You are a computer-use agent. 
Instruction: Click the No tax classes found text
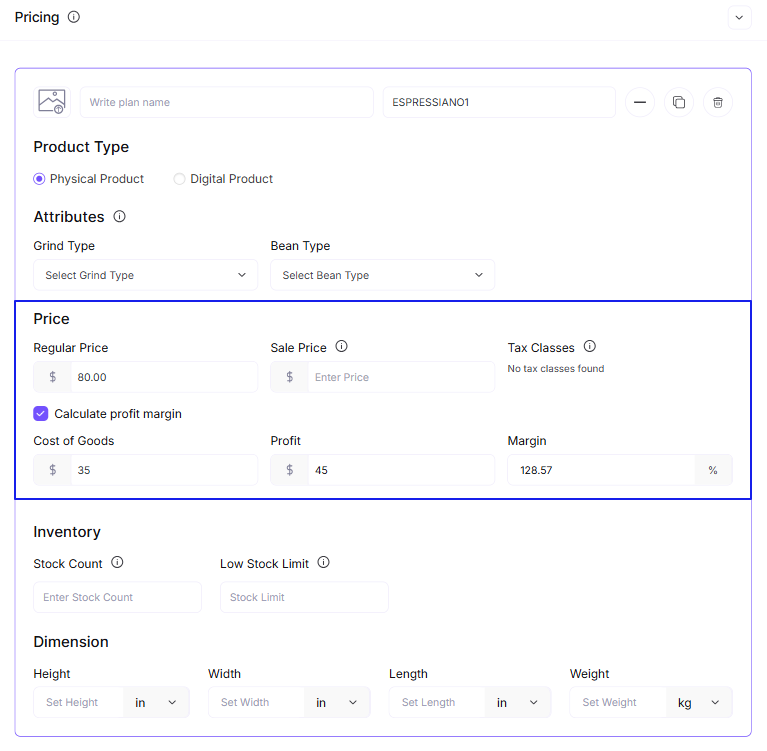[556, 368]
